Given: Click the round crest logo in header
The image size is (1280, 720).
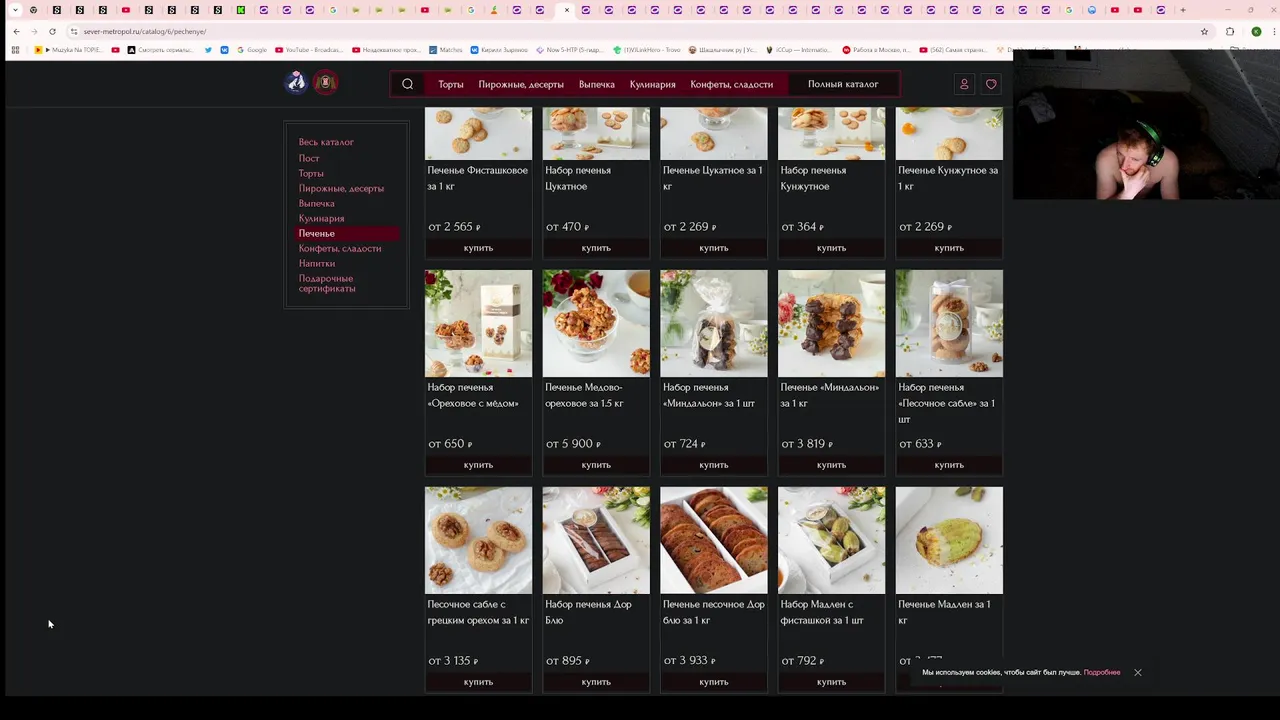Looking at the screenshot, I should tap(325, 82).
